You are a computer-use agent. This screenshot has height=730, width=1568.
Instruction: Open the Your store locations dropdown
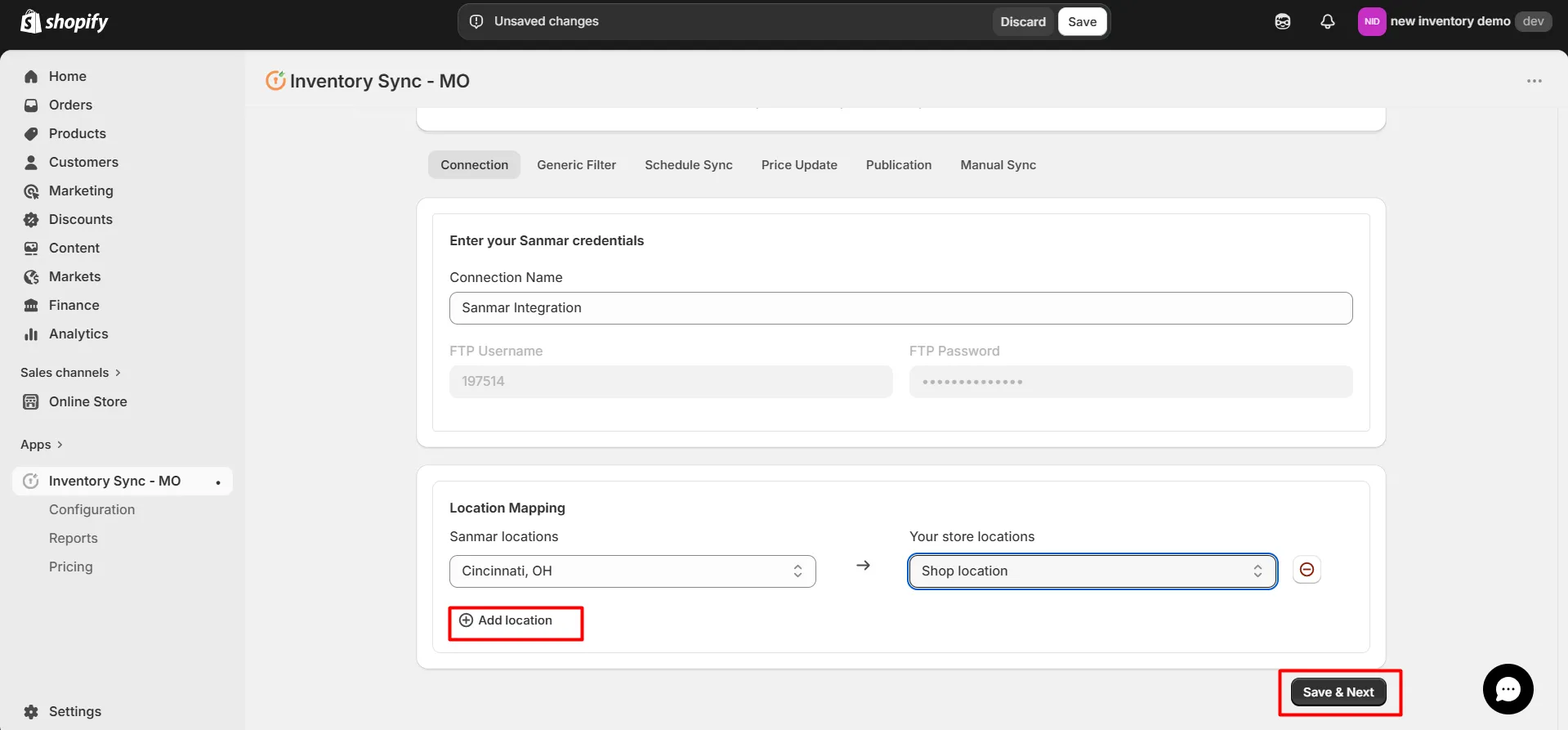1092,571
